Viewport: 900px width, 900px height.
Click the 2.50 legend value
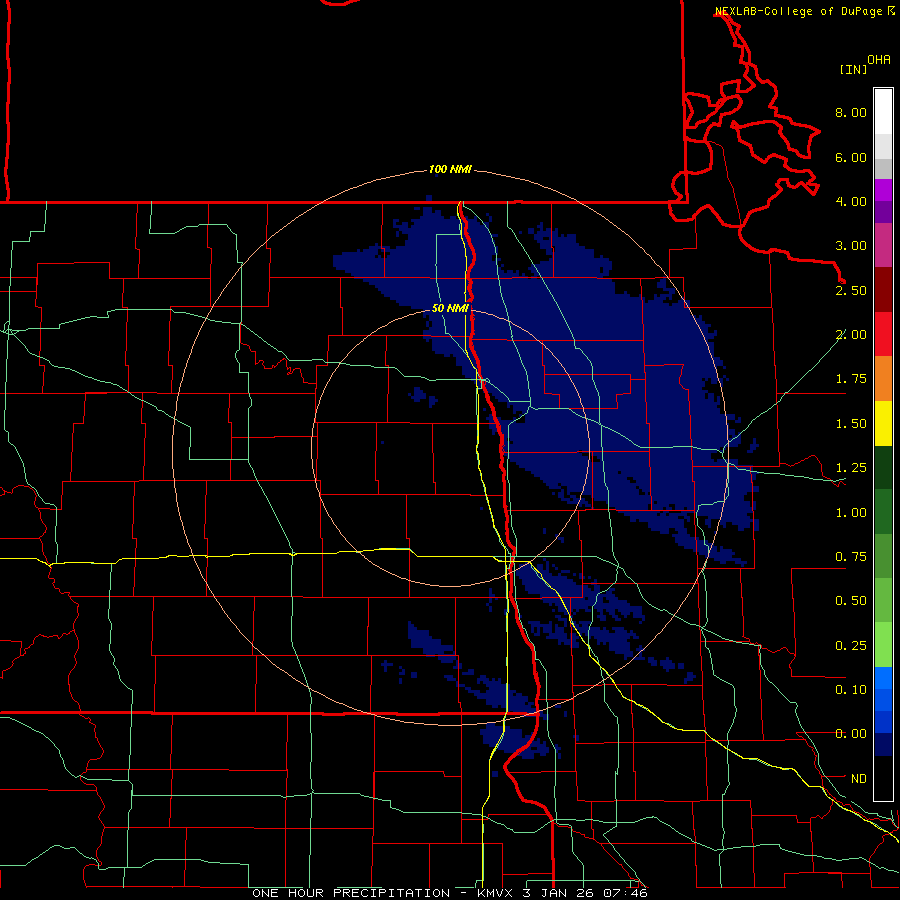pos(851,290)
